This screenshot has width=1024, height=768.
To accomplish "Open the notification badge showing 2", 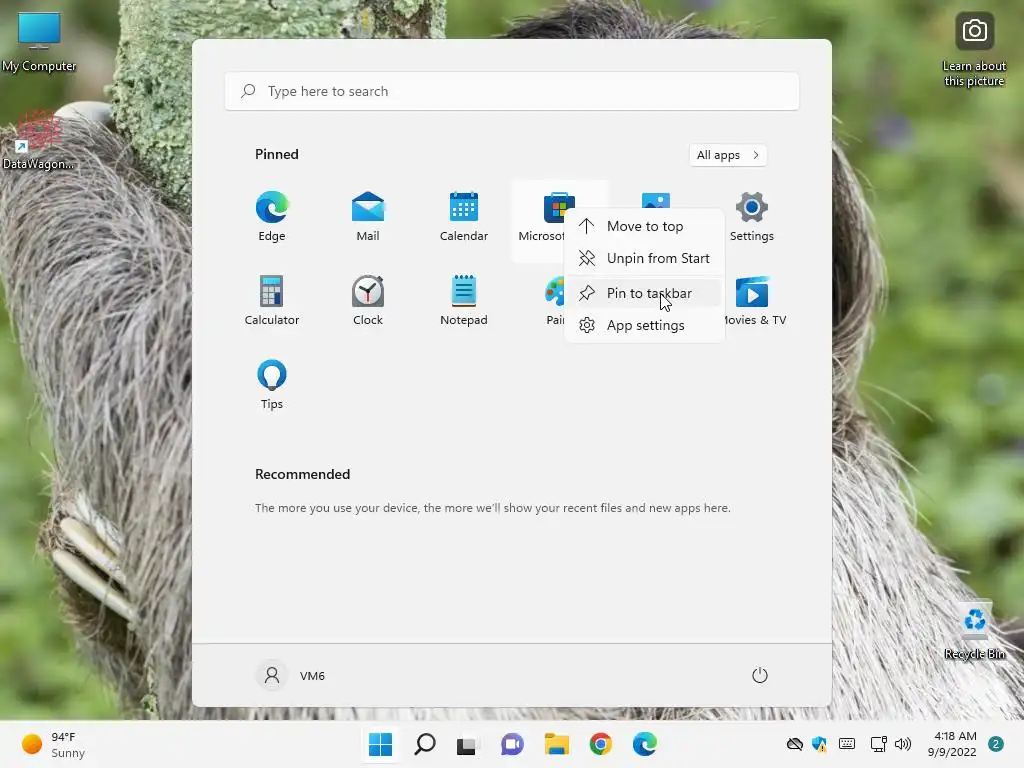I will click(x=996, y=744).
